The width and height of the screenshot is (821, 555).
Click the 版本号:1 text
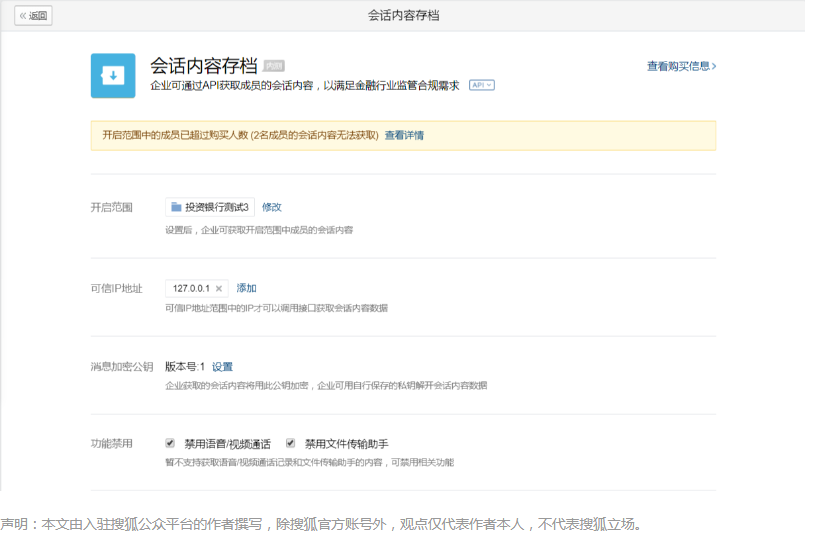click(185, 367)
